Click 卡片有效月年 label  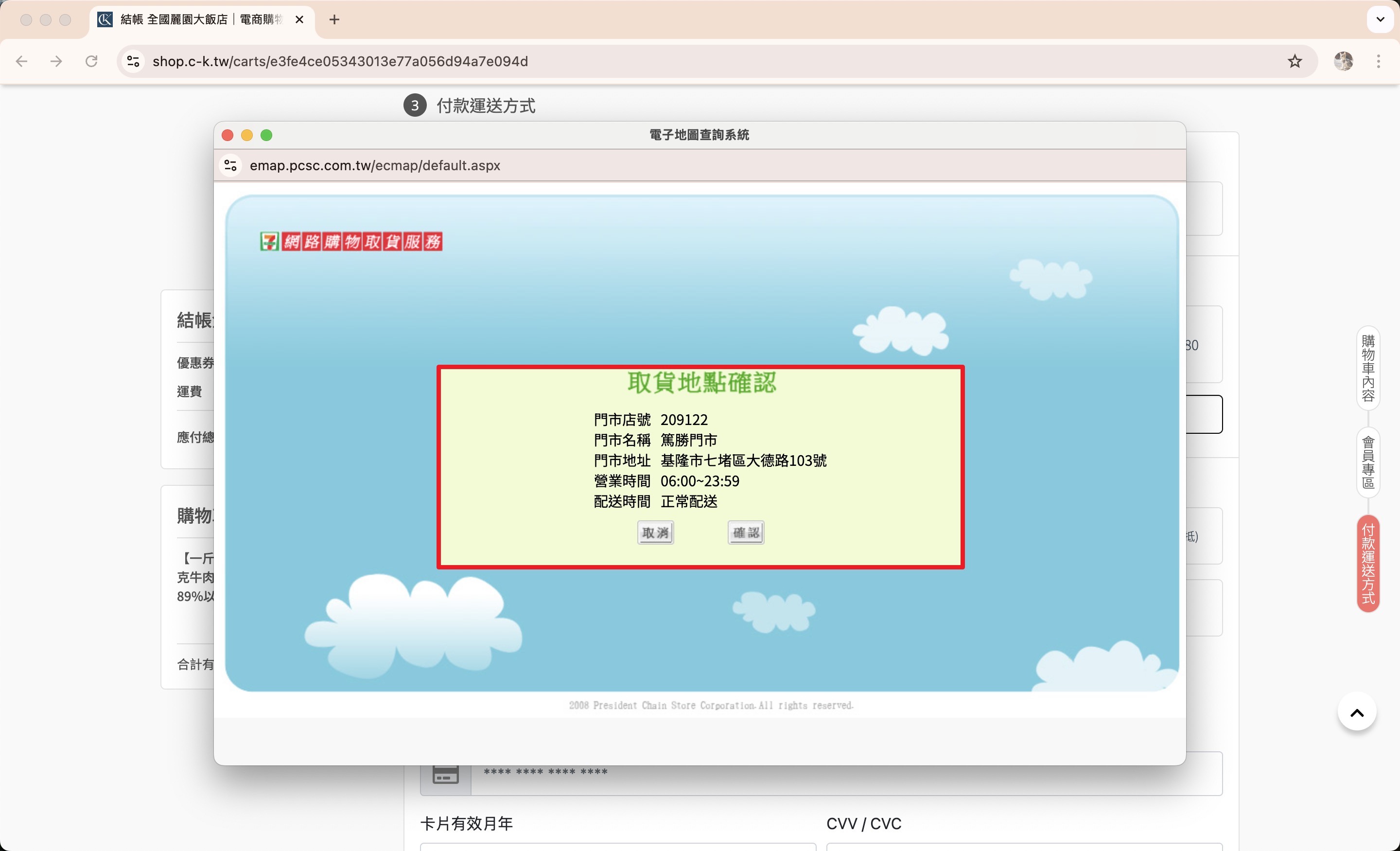click(467, 823)
